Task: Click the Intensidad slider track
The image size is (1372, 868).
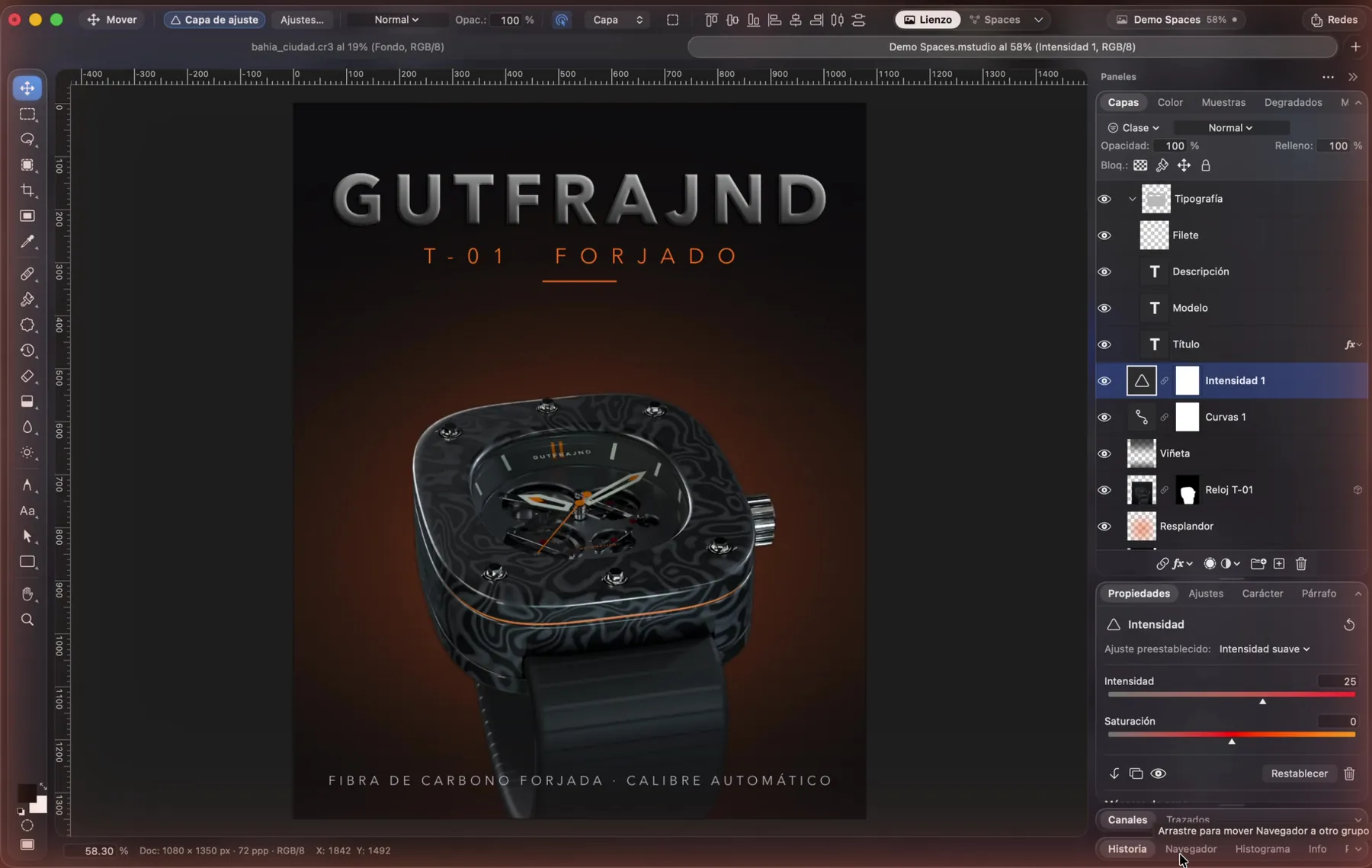Action: tap(1231, 695)
